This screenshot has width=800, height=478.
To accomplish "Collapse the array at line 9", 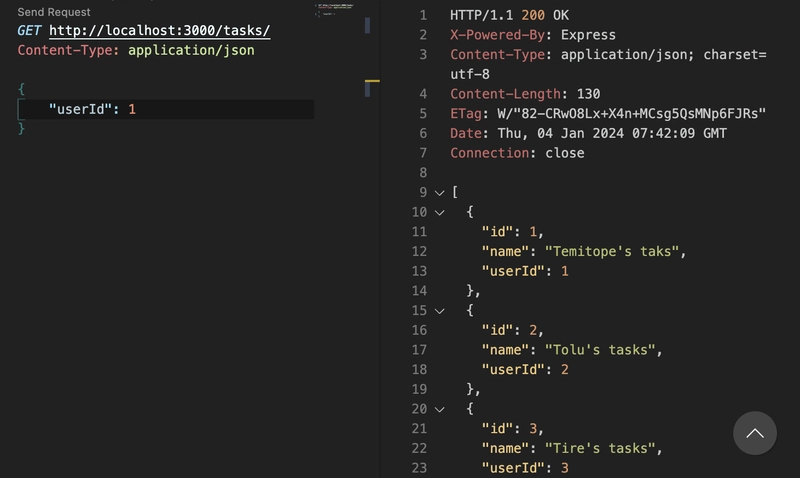I will coord(439,193).
